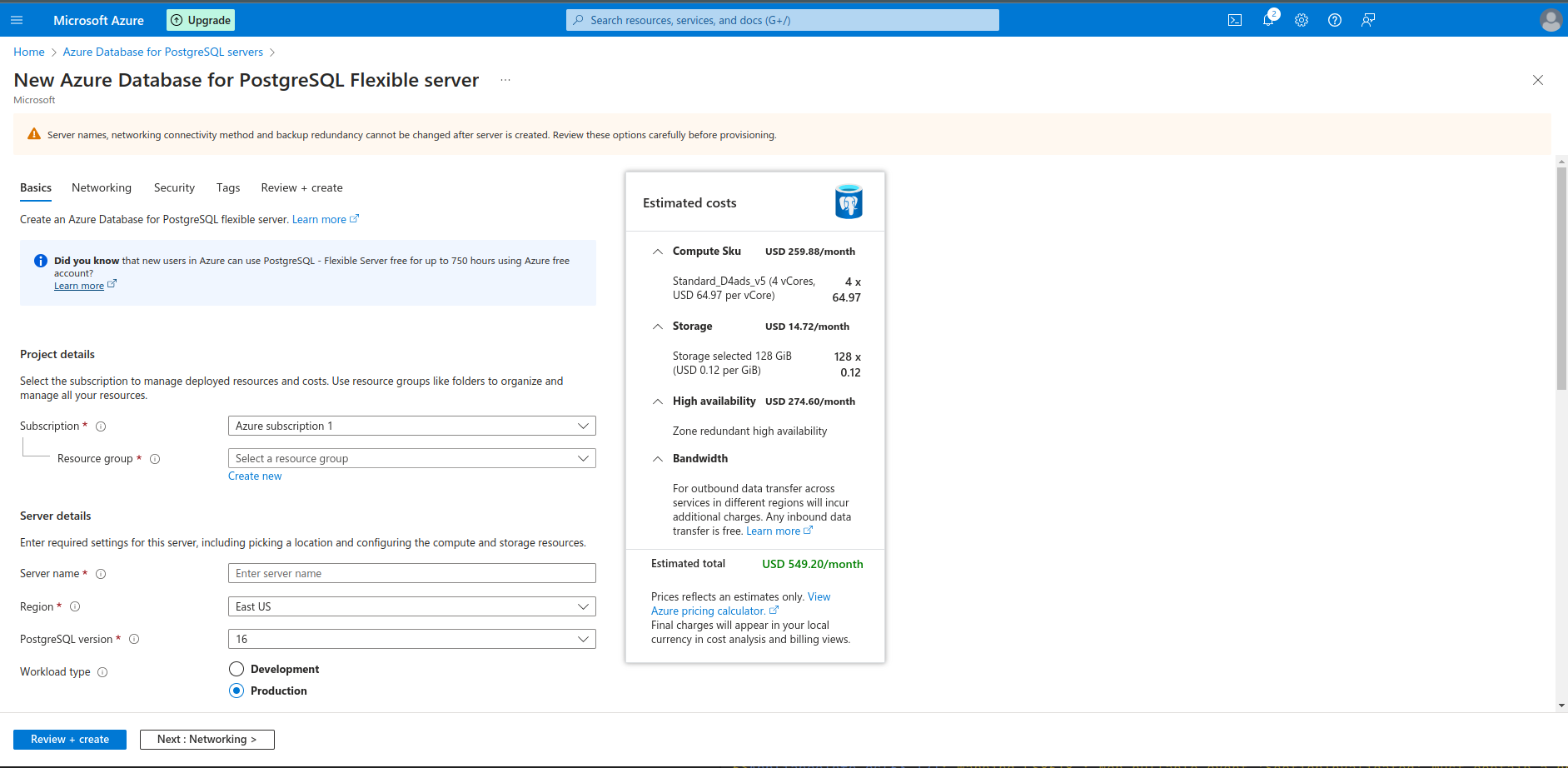Collapse the Compute Sku cost section

click(658, 252)
